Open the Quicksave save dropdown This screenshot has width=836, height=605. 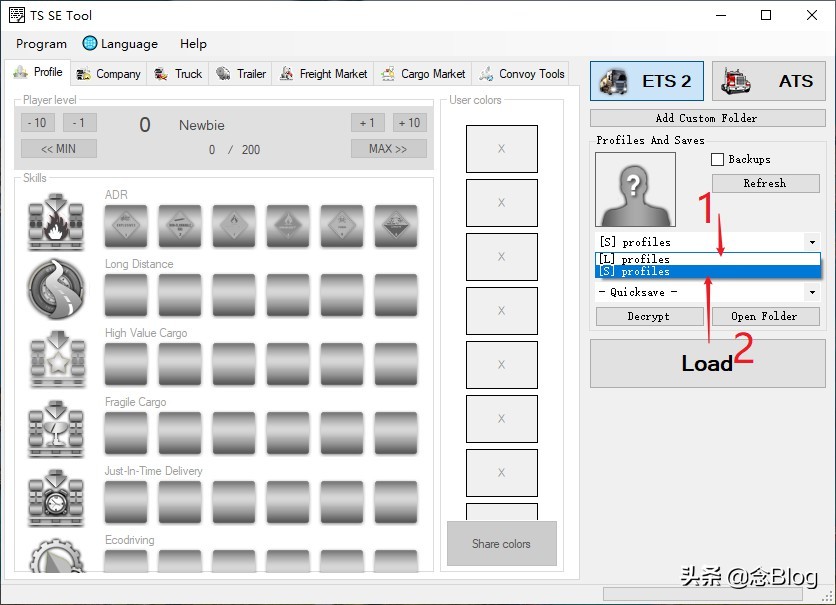tap(812, 292)
